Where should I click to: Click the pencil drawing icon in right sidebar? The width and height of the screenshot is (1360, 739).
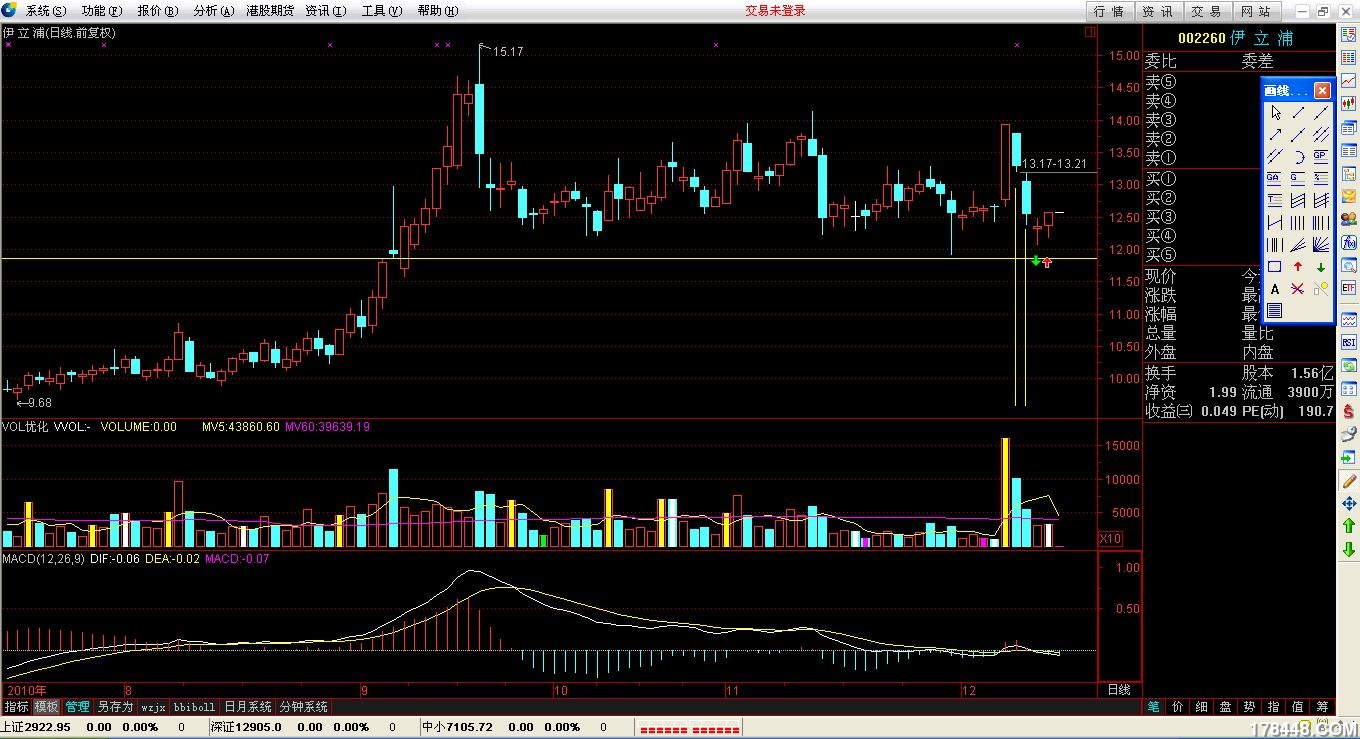[x=1348, y=481]
